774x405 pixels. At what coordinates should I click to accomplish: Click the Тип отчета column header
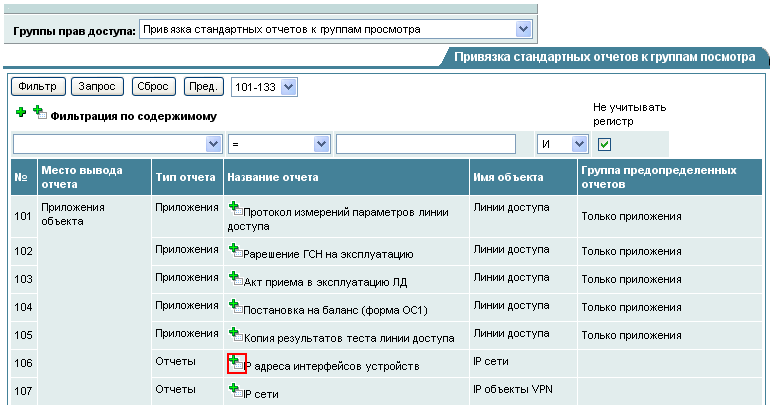click(x=188, y=177)
